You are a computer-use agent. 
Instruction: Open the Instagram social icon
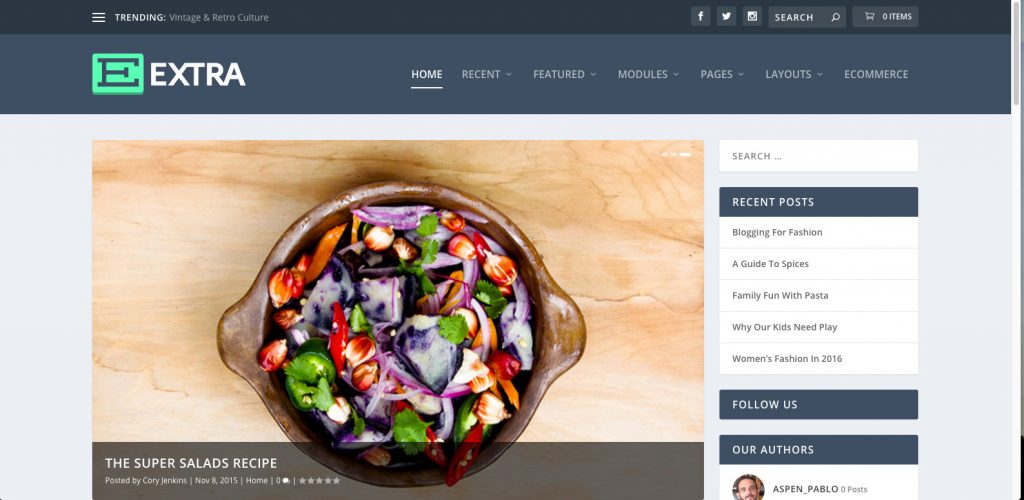point(752,17)
